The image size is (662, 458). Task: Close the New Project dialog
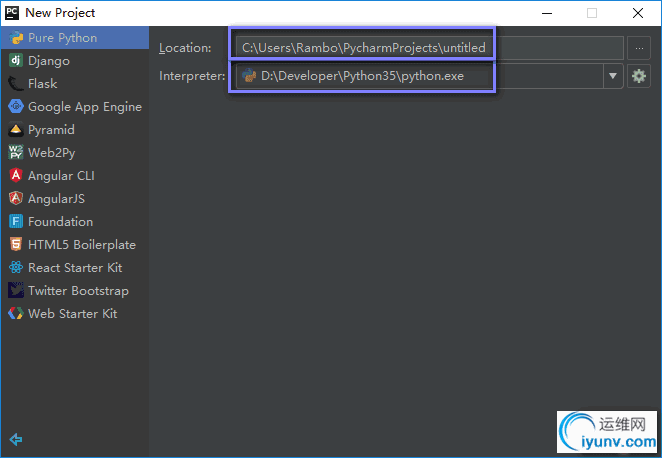638,13
